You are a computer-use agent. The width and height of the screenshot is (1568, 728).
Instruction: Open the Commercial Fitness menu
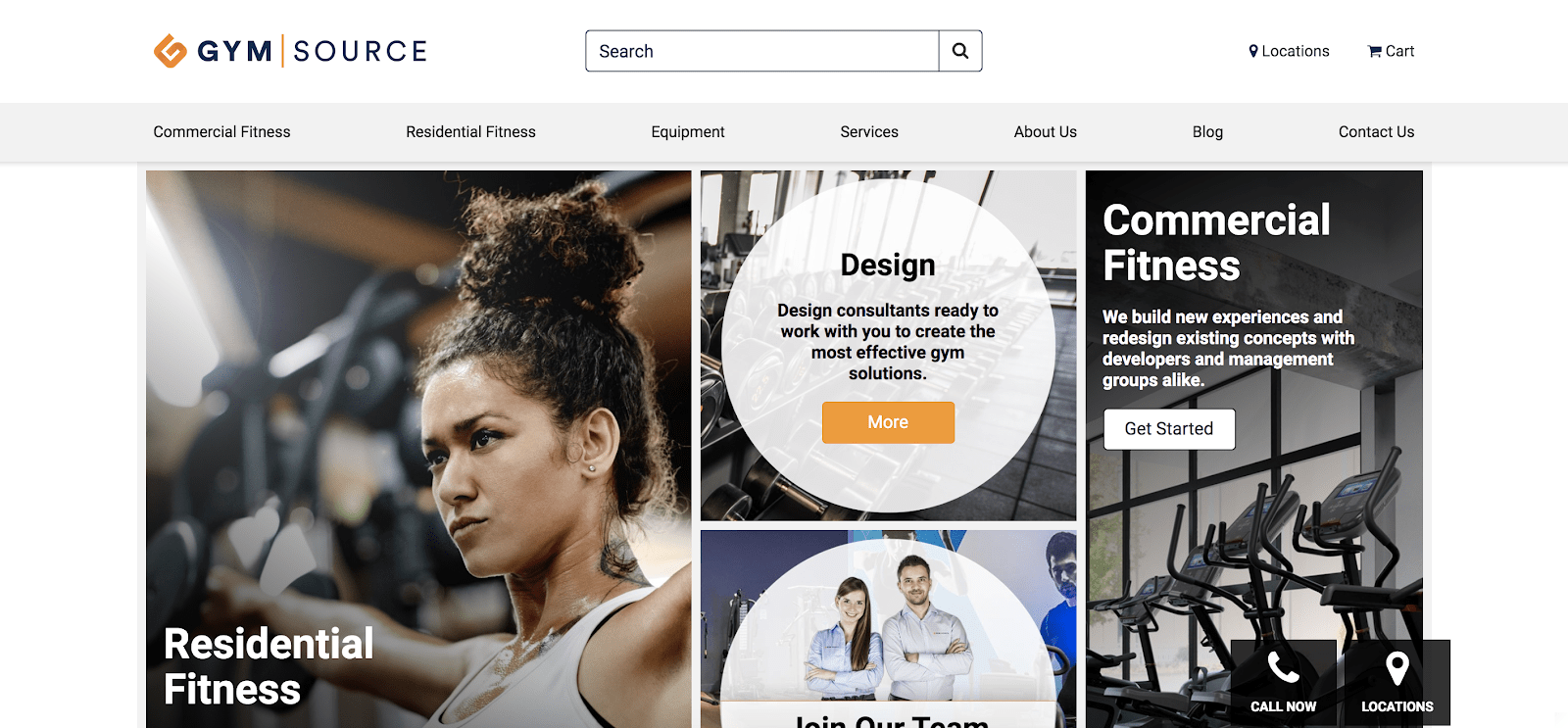tap(221, 131)
